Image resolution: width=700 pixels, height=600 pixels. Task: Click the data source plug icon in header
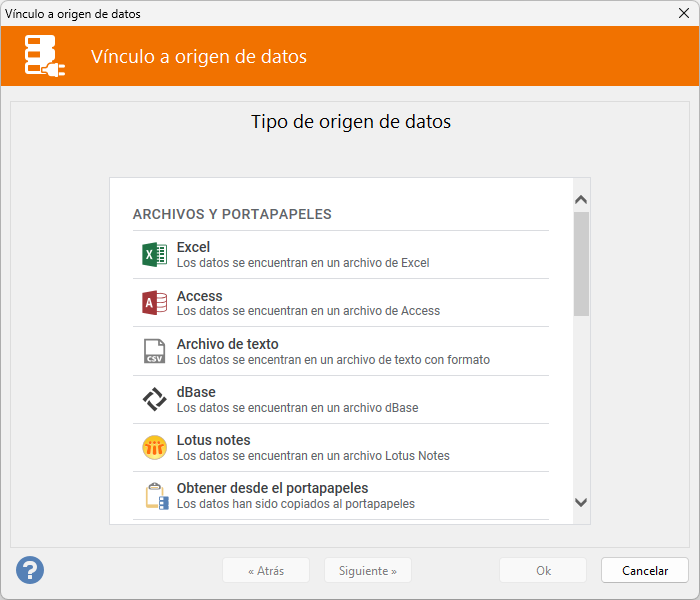45,57
